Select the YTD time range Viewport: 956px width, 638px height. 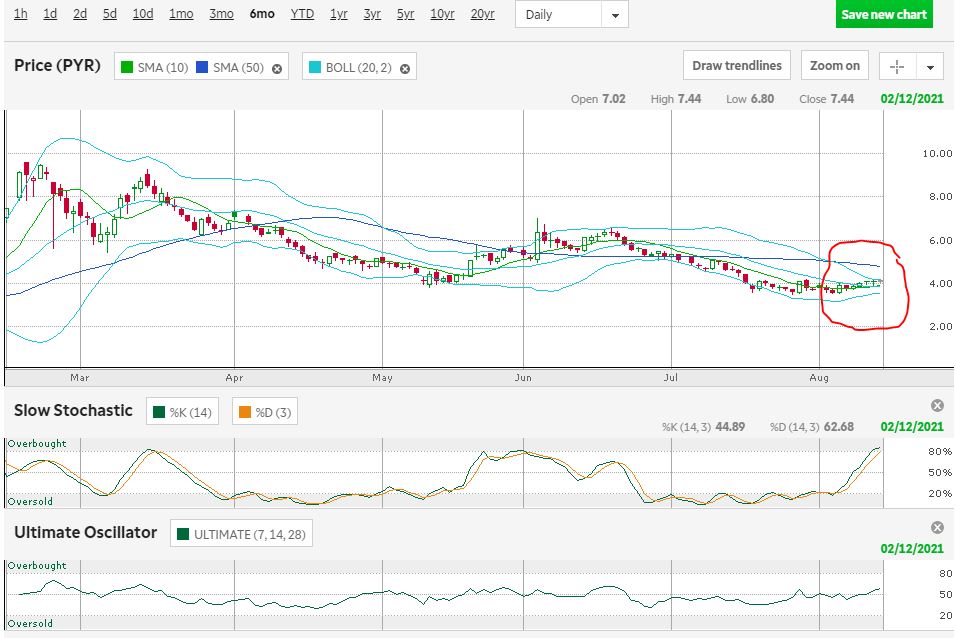(302, 14)
